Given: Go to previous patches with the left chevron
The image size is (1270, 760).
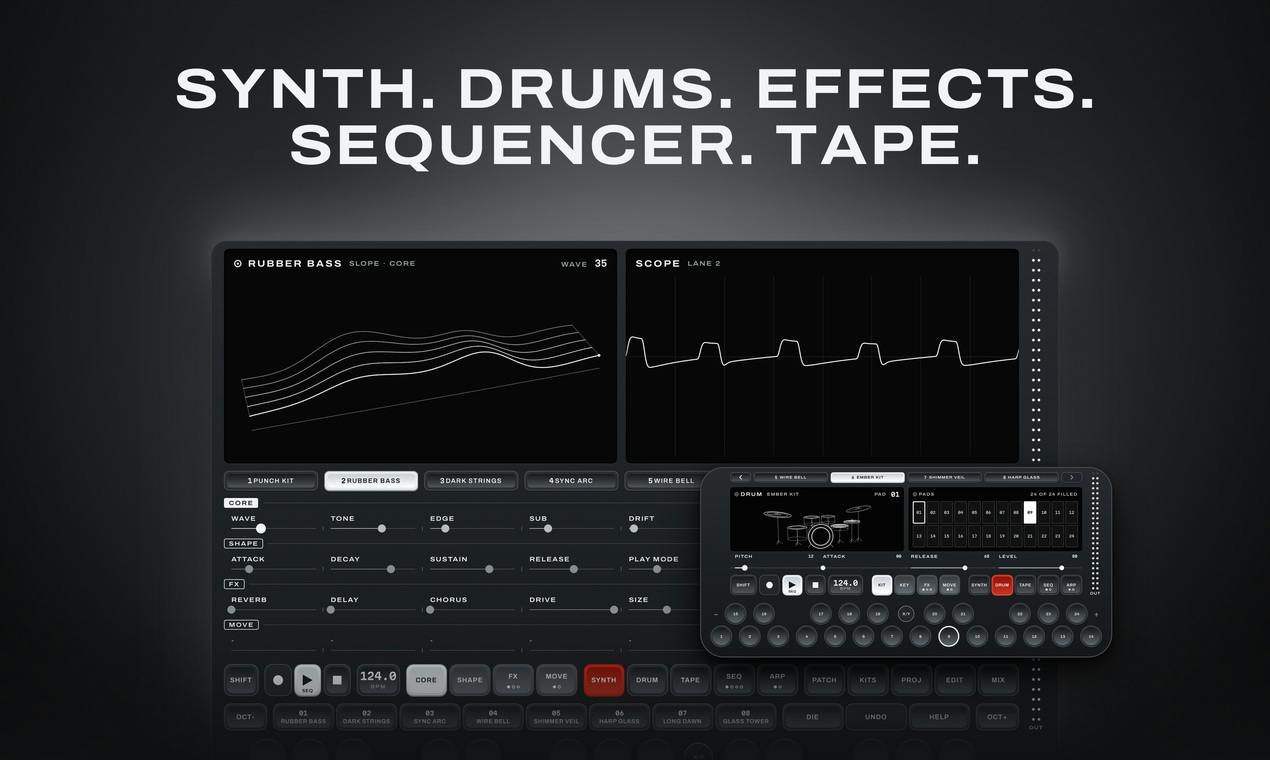Looking at the screenshot, I should (x=741, y=477).
